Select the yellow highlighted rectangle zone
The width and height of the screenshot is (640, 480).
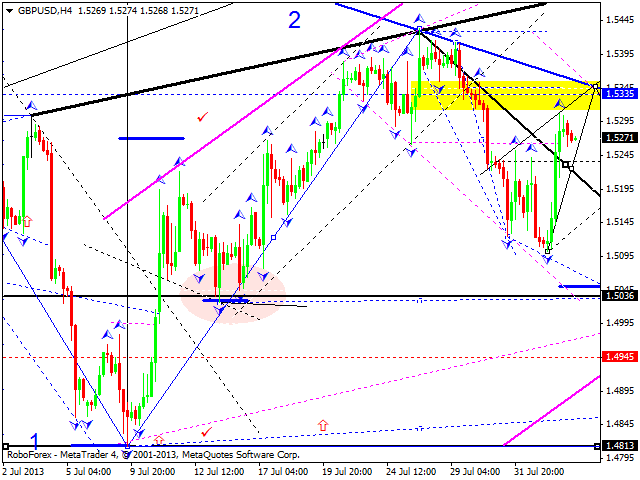[x=505, y=96]
